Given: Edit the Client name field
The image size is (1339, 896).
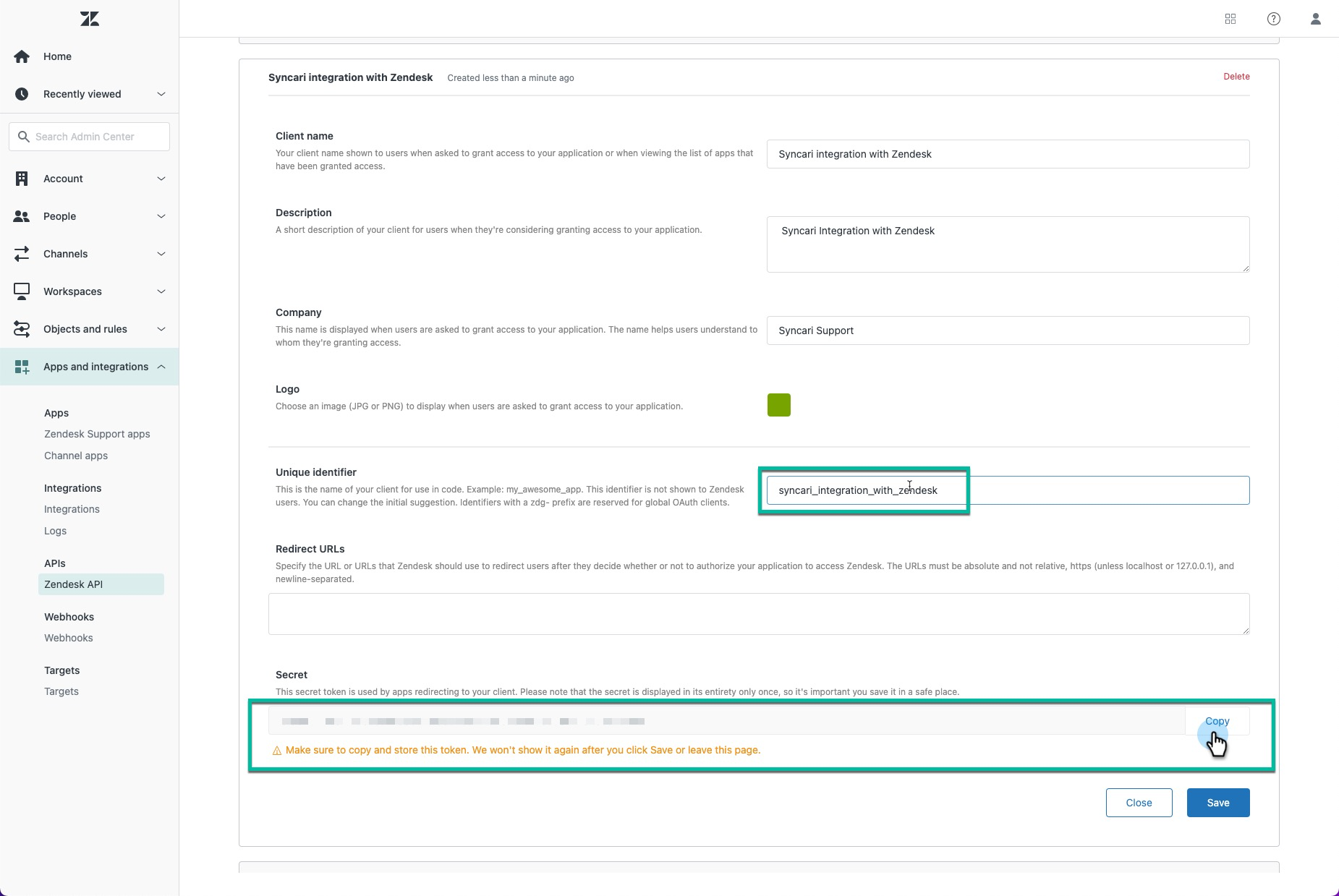Looking at the screenshot, I should 1008,154.
